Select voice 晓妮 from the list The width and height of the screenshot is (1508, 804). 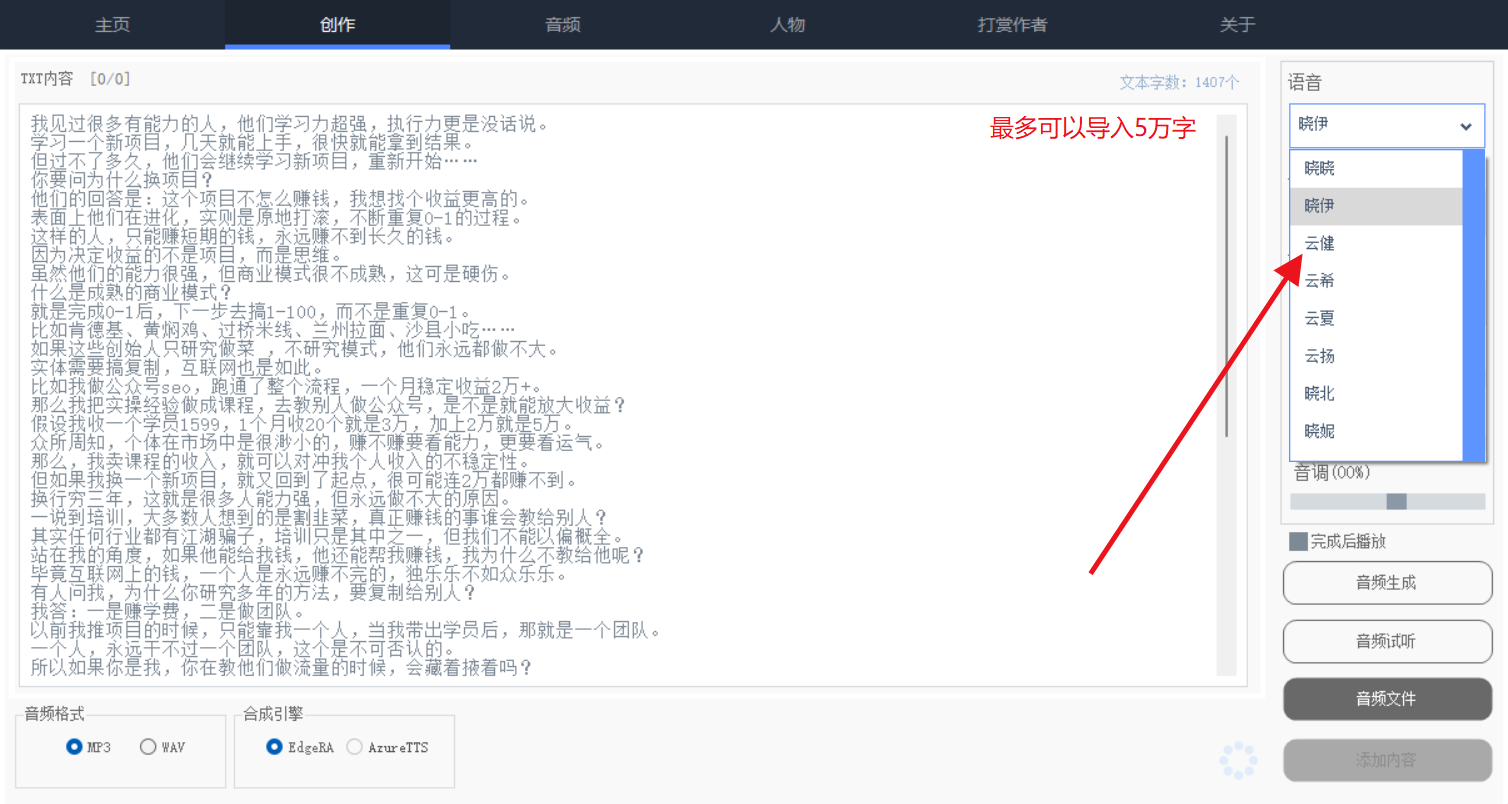coord(1376,431)
